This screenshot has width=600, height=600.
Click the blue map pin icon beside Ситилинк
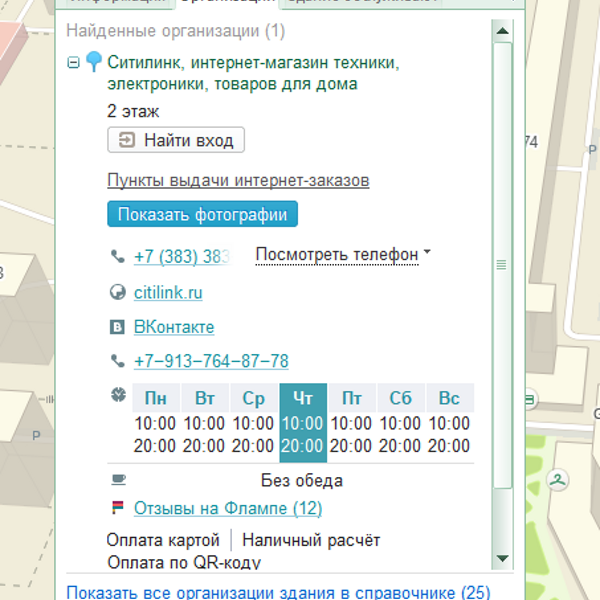[94, 61]
